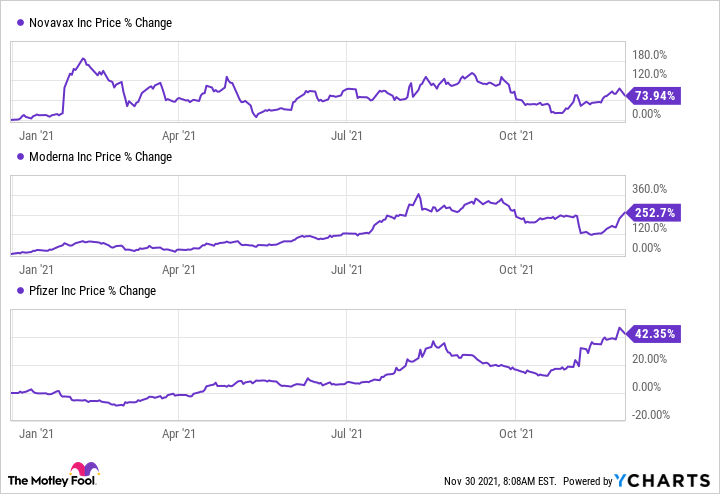Select the Novavax Inc Price % Change label
The width and height of the screenshot is (720, 494).
(99, 23)
